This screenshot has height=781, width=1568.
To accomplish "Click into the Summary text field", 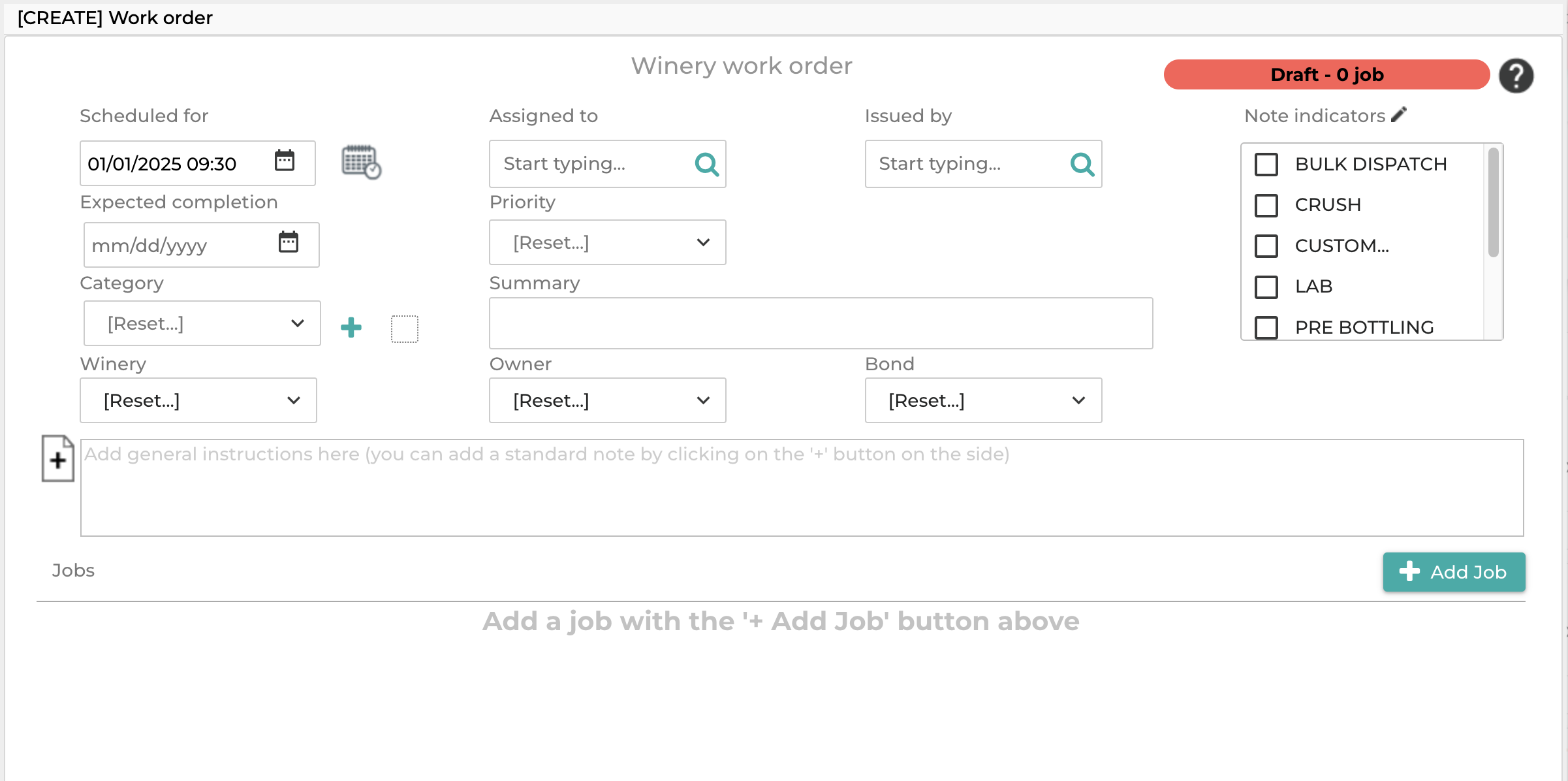I will (821, 323).
